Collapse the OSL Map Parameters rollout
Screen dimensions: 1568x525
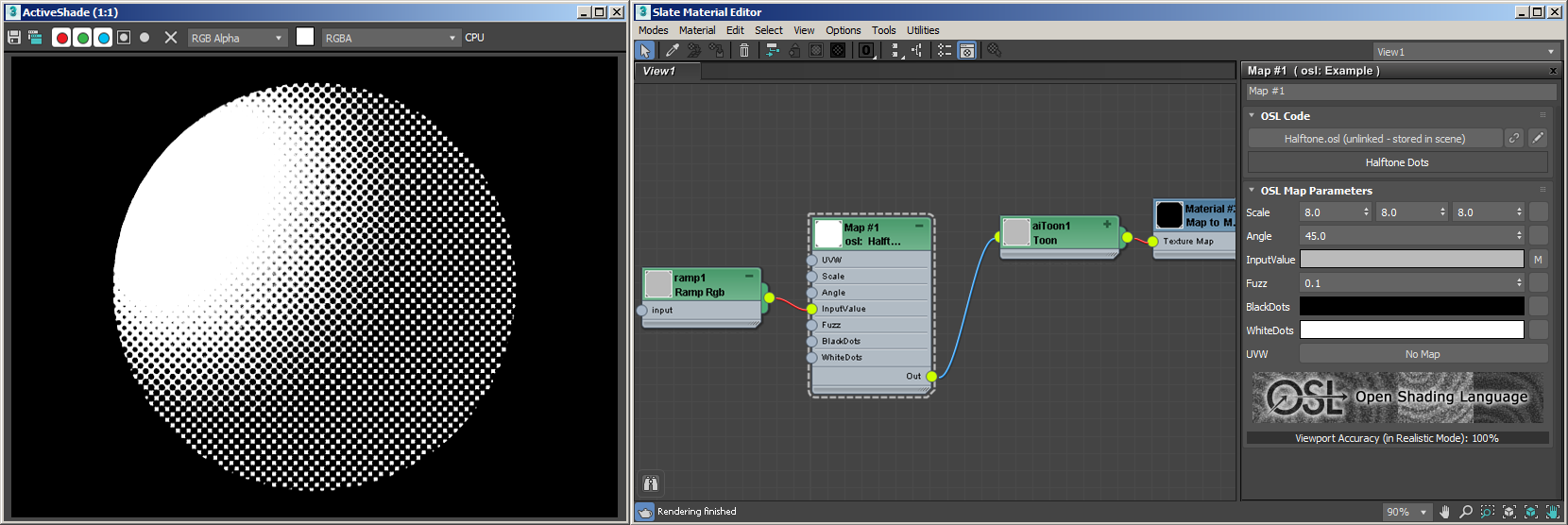1252,190
